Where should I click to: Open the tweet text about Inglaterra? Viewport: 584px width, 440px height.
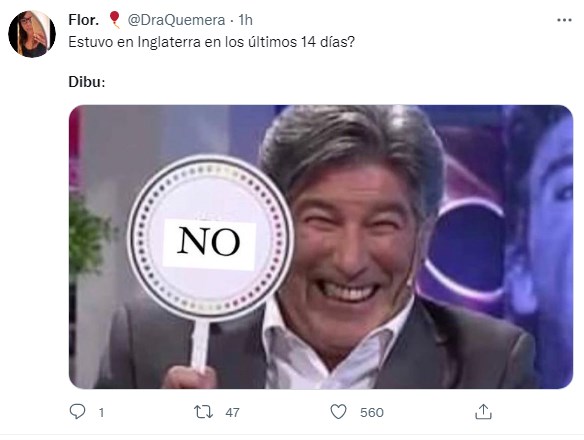pos(212,42)
